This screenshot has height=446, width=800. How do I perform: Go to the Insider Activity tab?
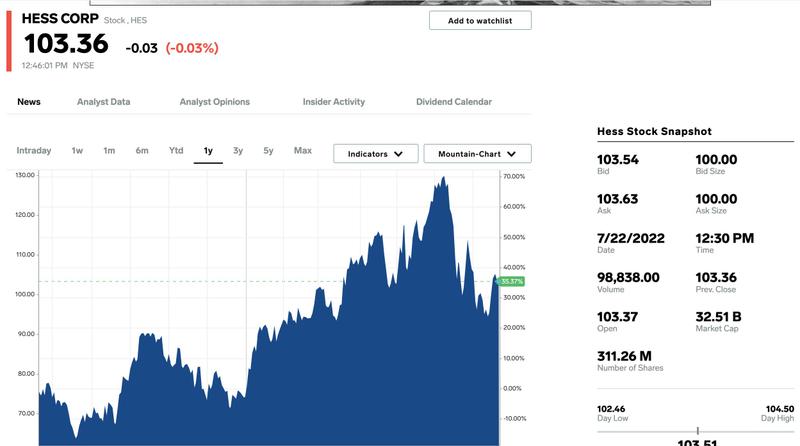point(334,102)
